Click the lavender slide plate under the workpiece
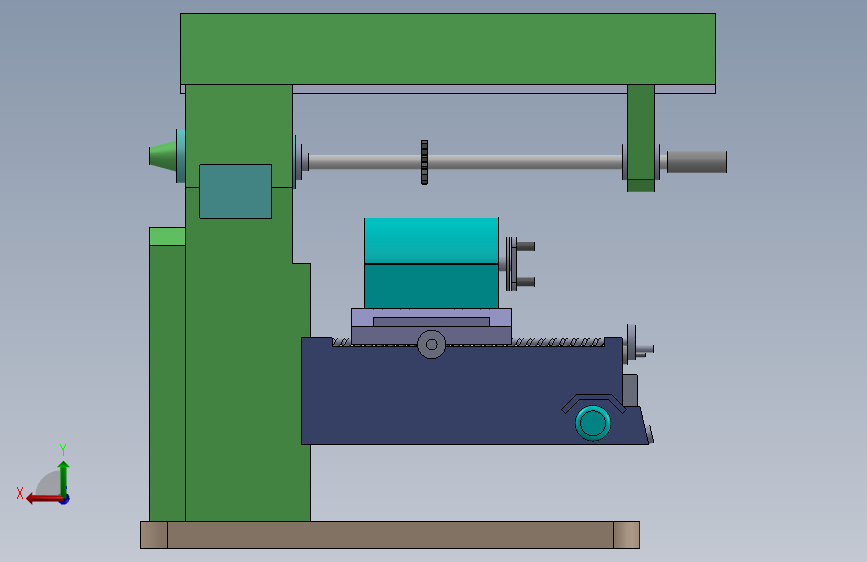This screenshot has width=867, height=562. pyautogui.click(x=431, y=318)
